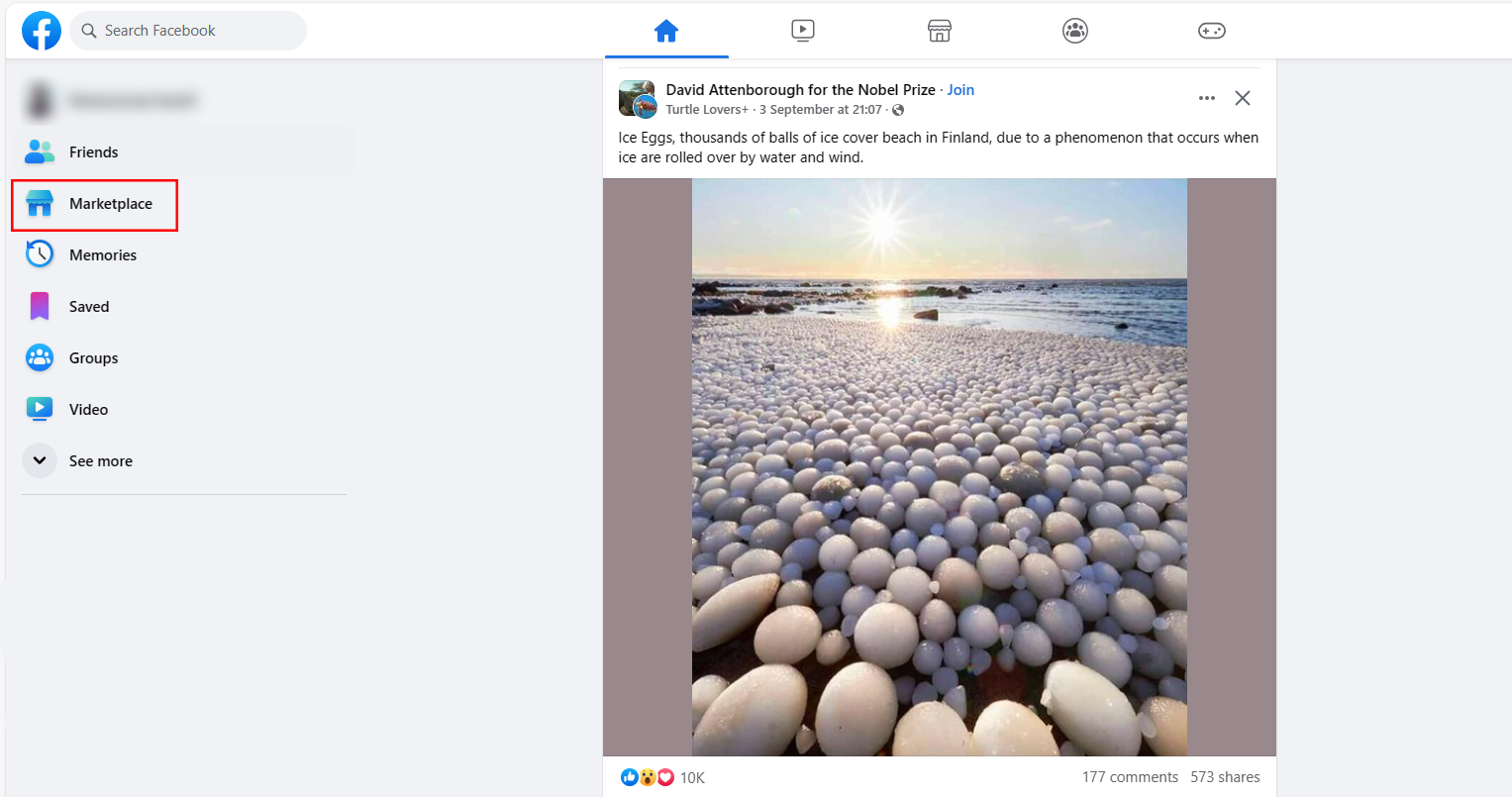Open the Gaming controller icon

[1212, 31]
